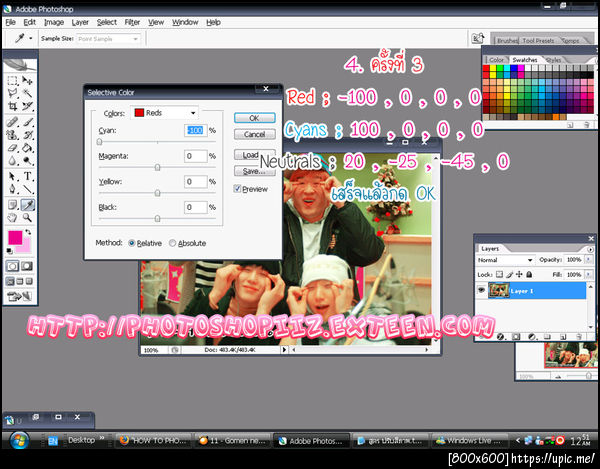
Task: Swap foreground and background colors
Action: [x=28, y=232]
